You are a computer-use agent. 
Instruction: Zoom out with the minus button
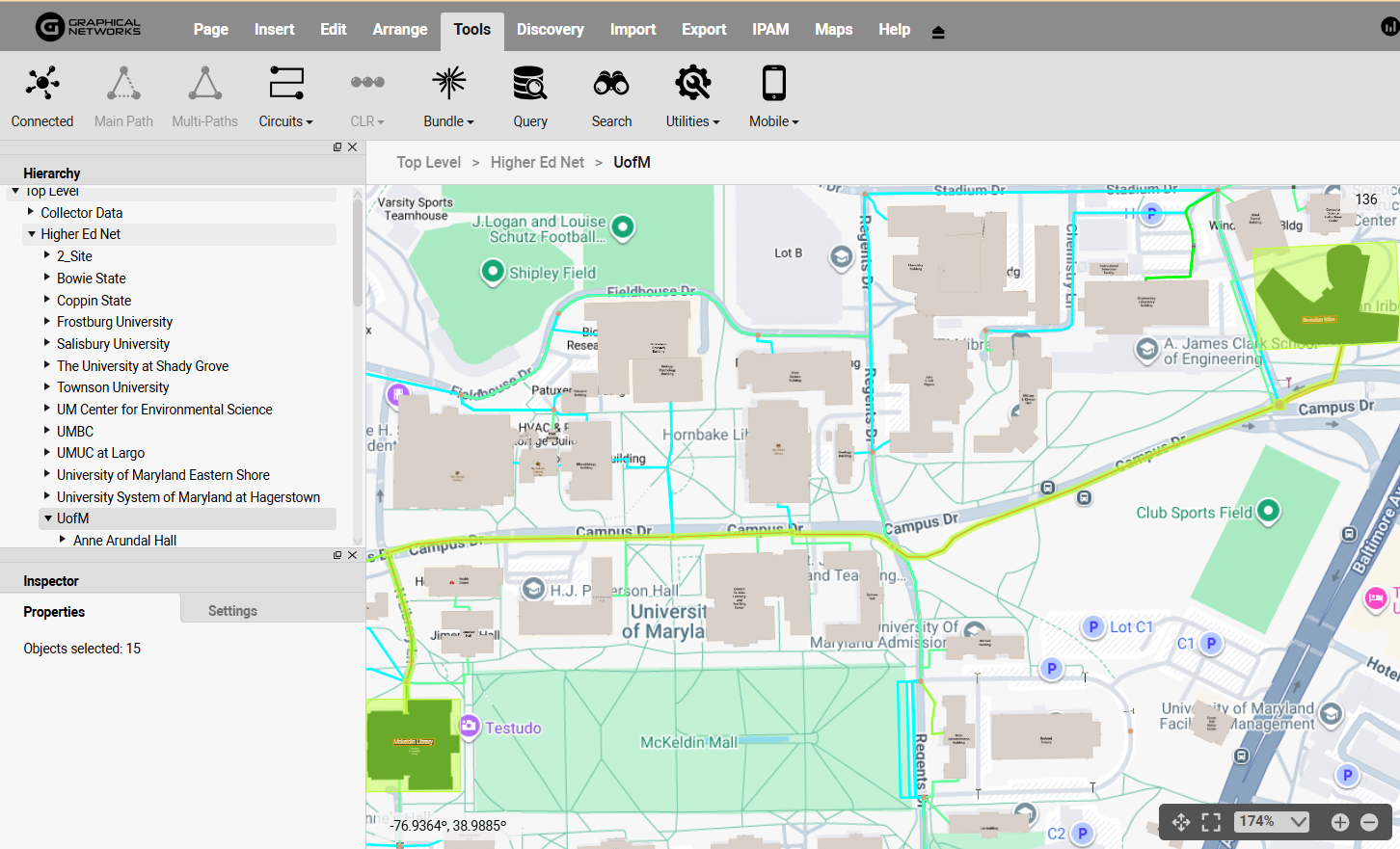[1369, 822]
